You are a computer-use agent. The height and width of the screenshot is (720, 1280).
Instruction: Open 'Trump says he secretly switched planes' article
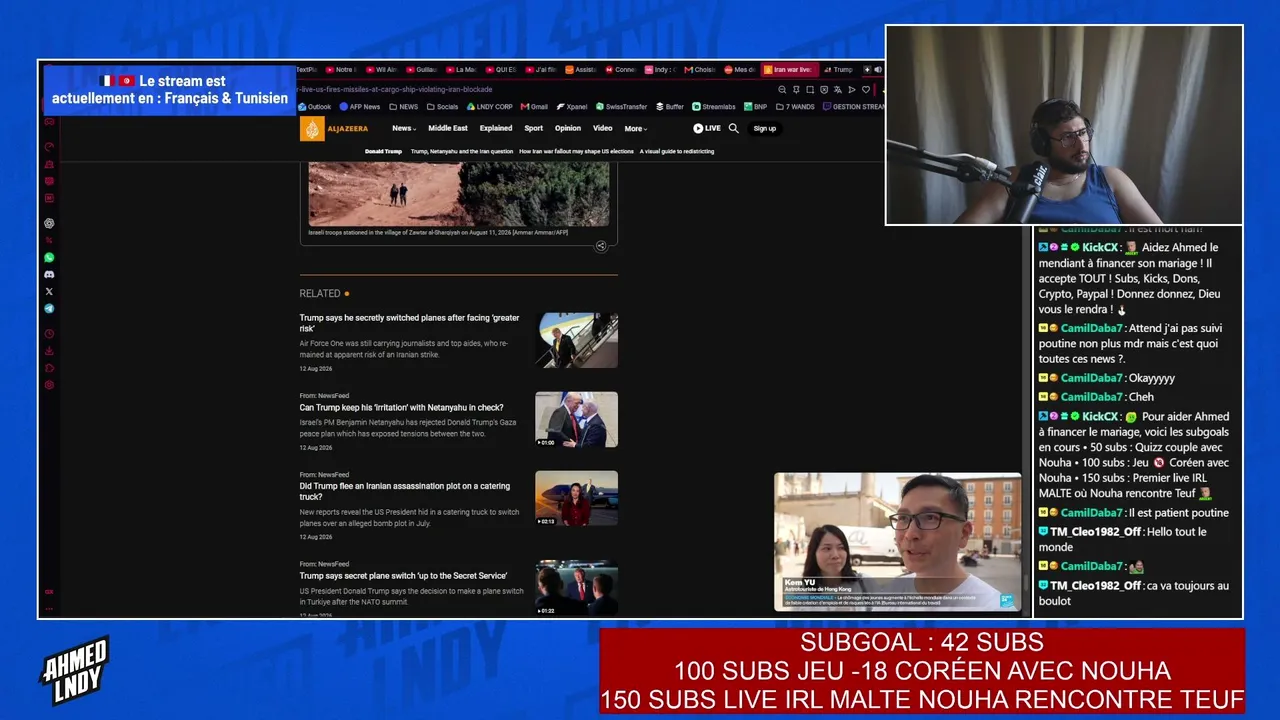pyautogui.click(x=410, y=323)
